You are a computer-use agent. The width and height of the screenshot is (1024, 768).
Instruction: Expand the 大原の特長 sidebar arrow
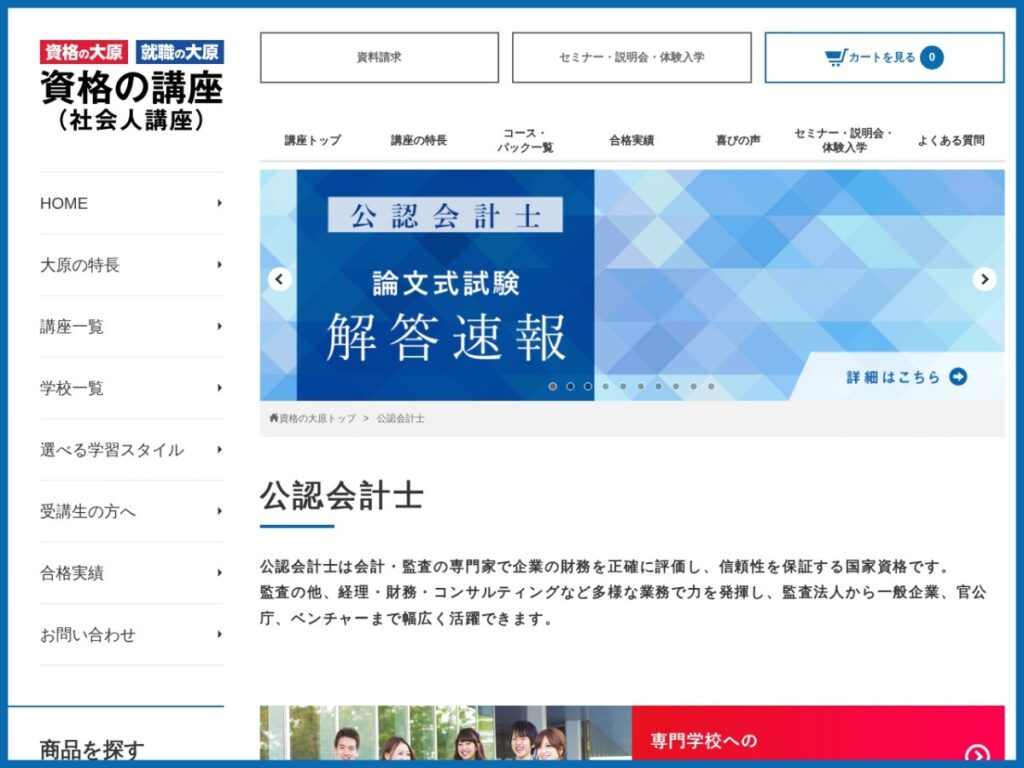(x=219, y=264)
